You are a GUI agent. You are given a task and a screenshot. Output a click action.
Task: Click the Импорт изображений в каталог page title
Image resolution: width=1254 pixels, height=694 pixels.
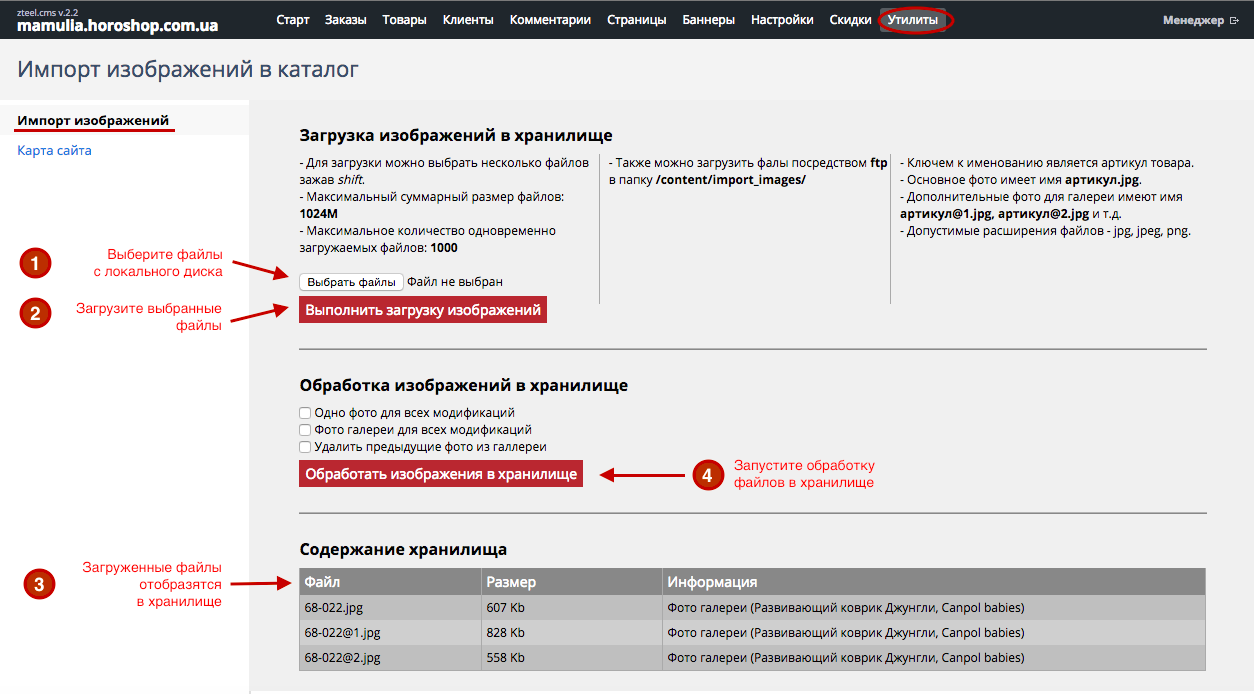point(188,70)
